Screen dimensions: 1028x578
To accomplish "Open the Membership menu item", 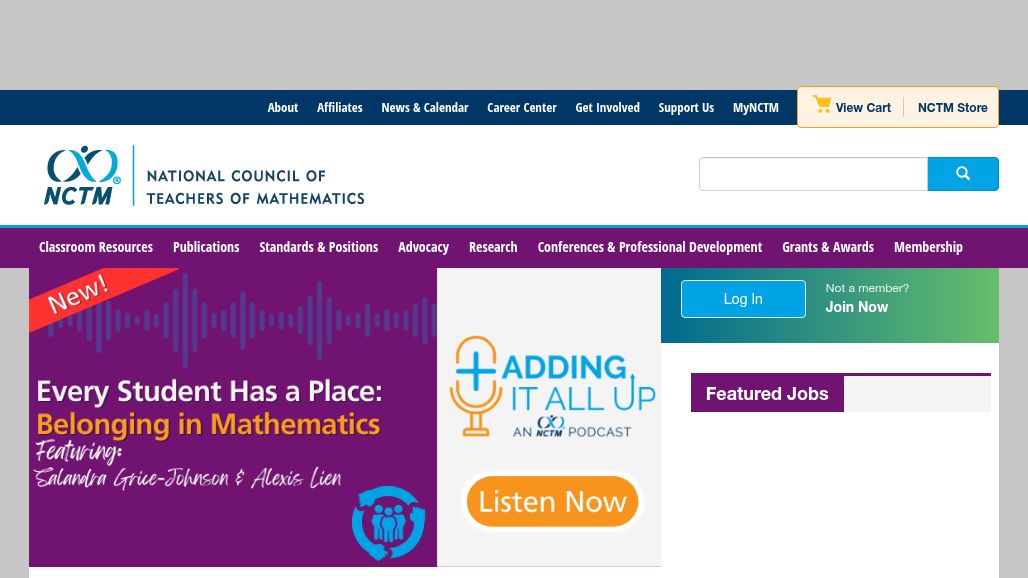I will [x=928, y=247].
